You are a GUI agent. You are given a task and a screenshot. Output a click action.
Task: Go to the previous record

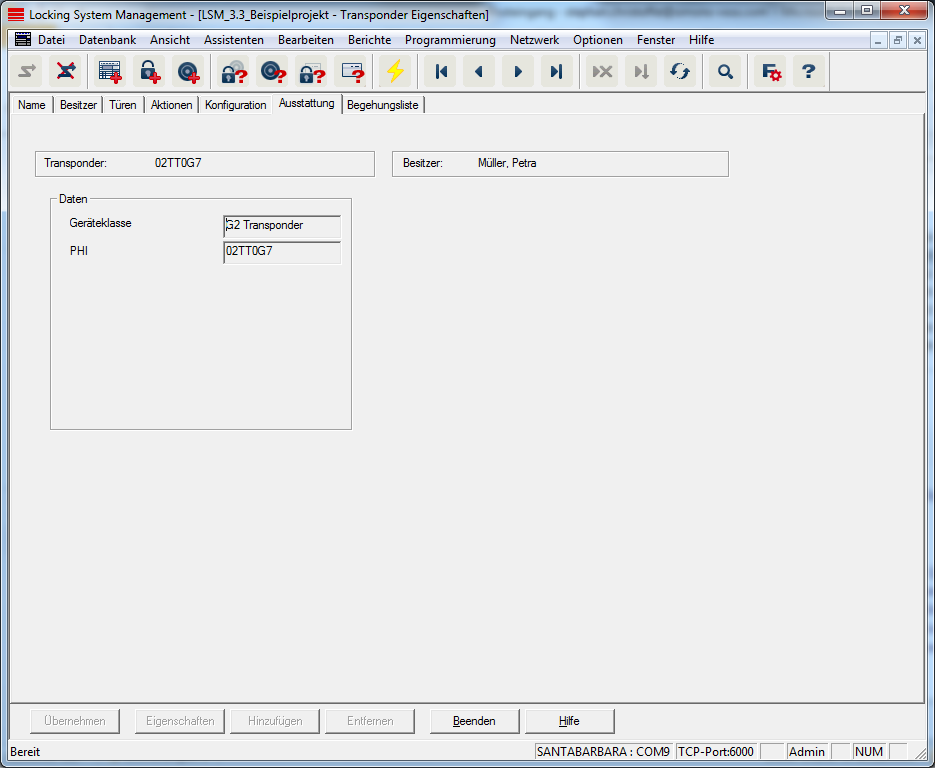[x=479, y=72]
